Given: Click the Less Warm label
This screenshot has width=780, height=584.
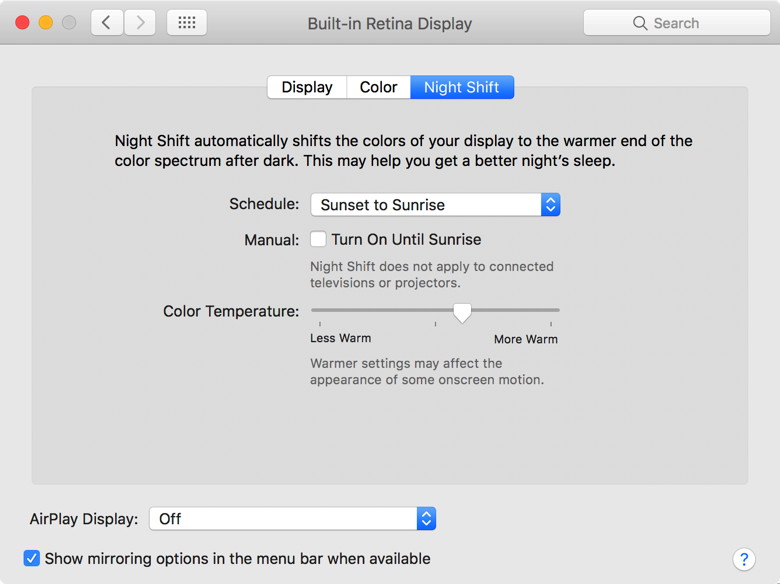Looking at the screenshot, I should 341,338.
